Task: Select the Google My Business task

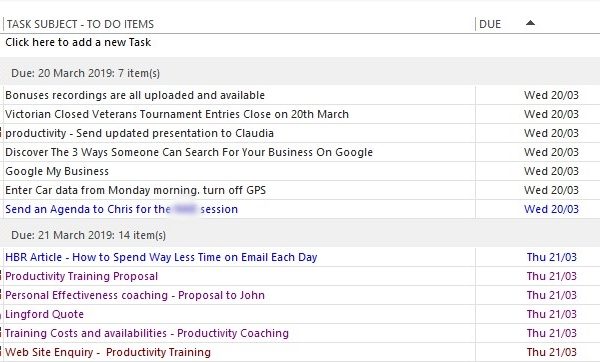Action: (x=57, y=171)
